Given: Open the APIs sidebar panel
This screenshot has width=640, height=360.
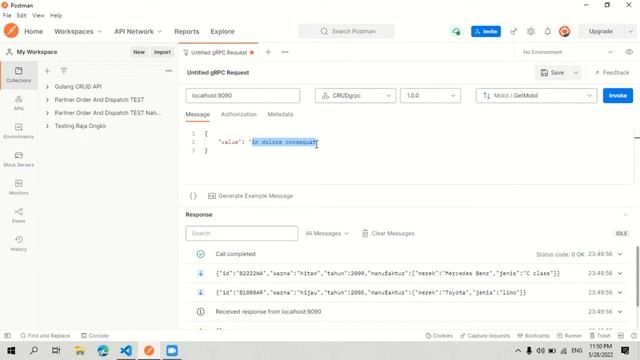Looking at the screenshot, I should click(19, 103).
